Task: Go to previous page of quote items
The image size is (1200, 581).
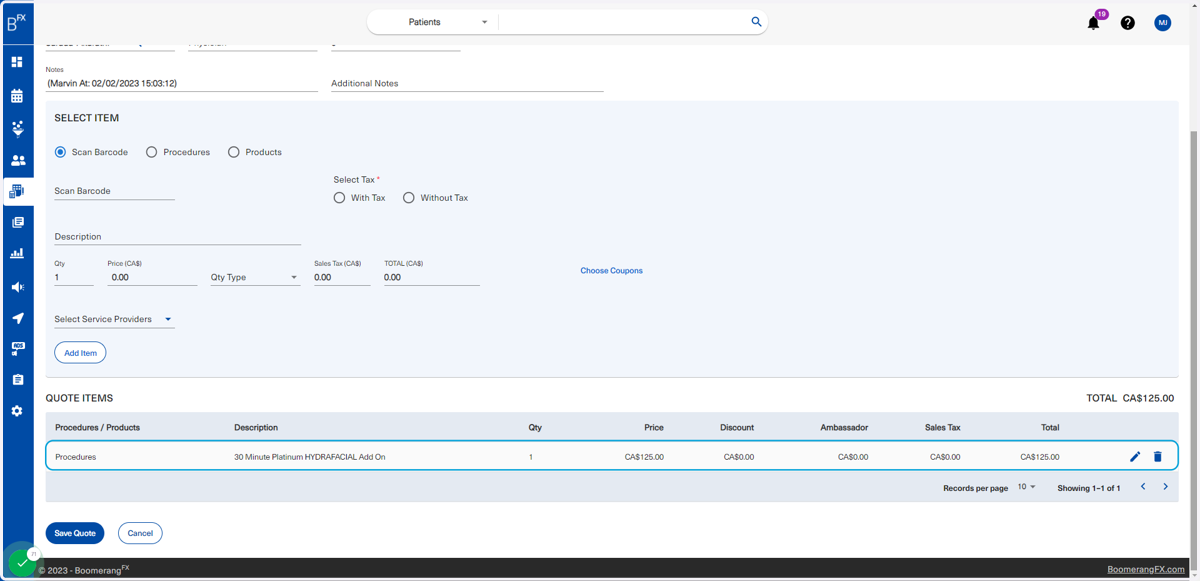Action: pyautogui.click(x=1143, y=487)
